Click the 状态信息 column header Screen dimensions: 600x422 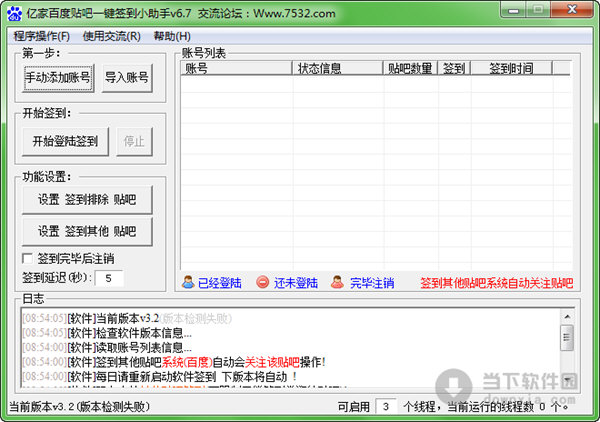[338, 68]
